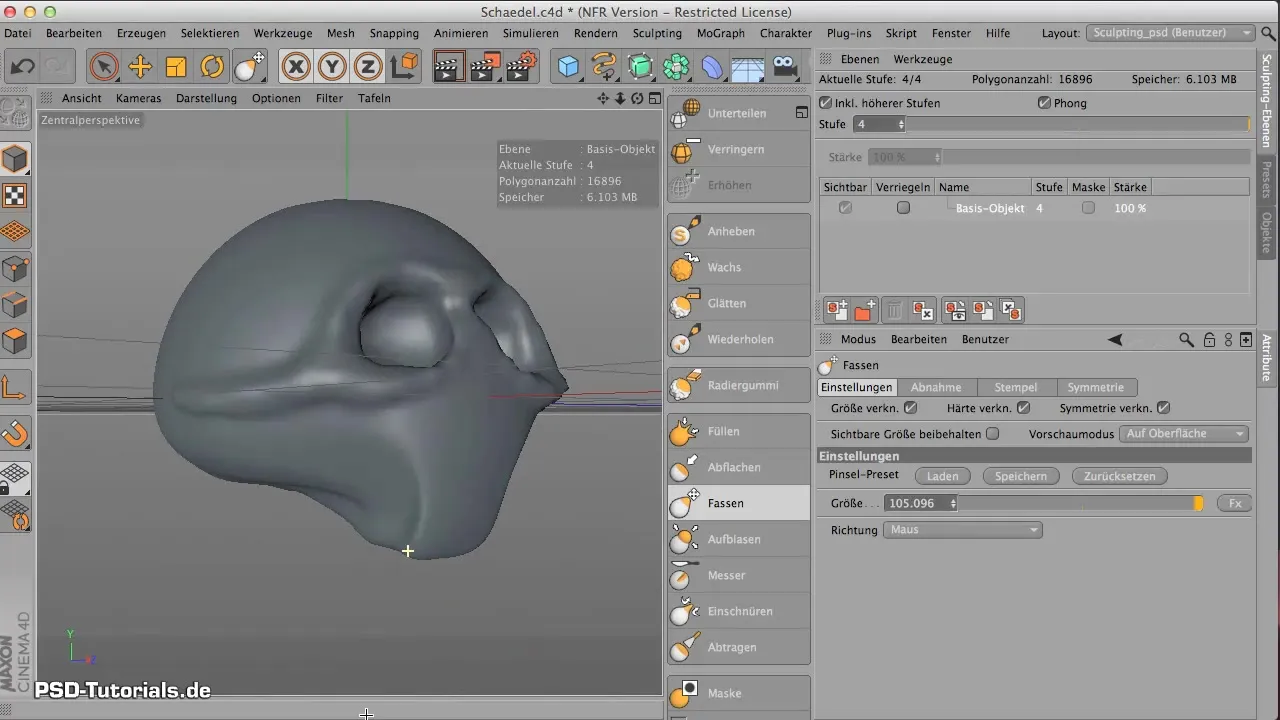The width and height of the screenshot is (1280, 720).
Task: Open the Datei menu
Action: tap(17, 33)
